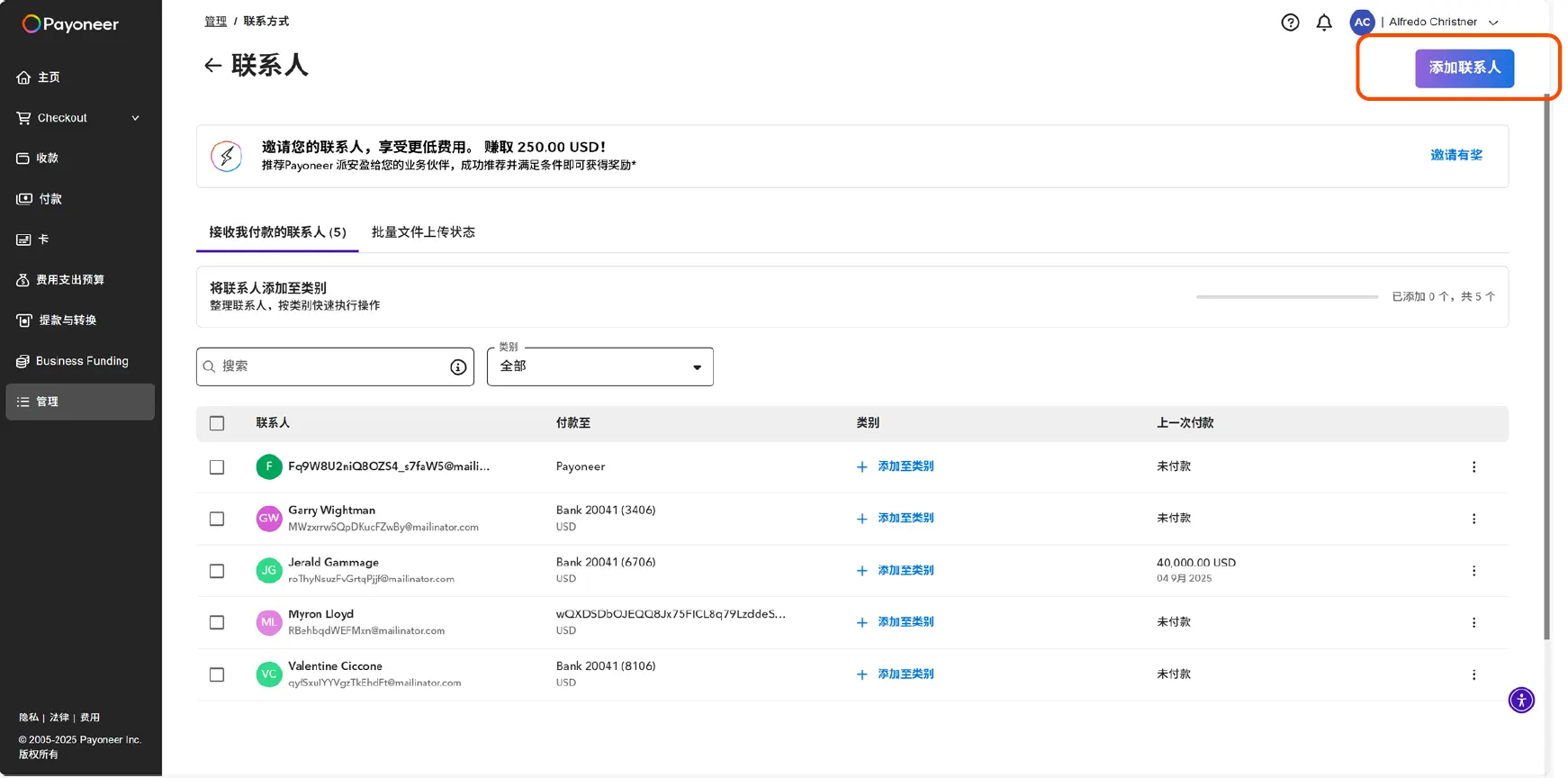Expand the Checkout sidebar menu
Viewport: 1568px width, 778px height.
click(79, 118)
